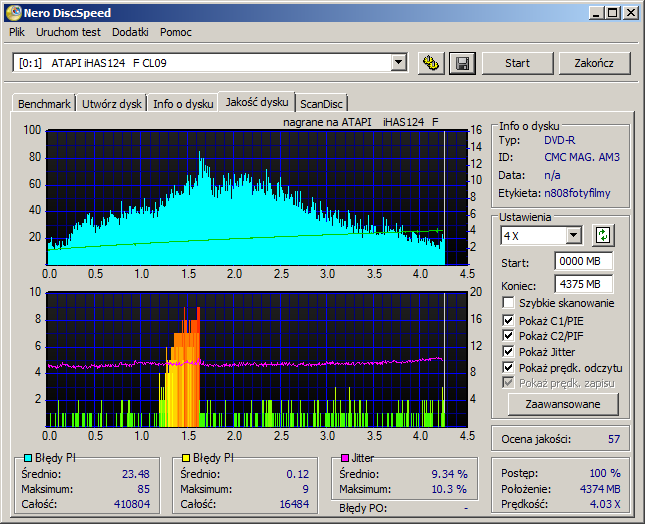Open the Pomoc menu

(176, 32)
